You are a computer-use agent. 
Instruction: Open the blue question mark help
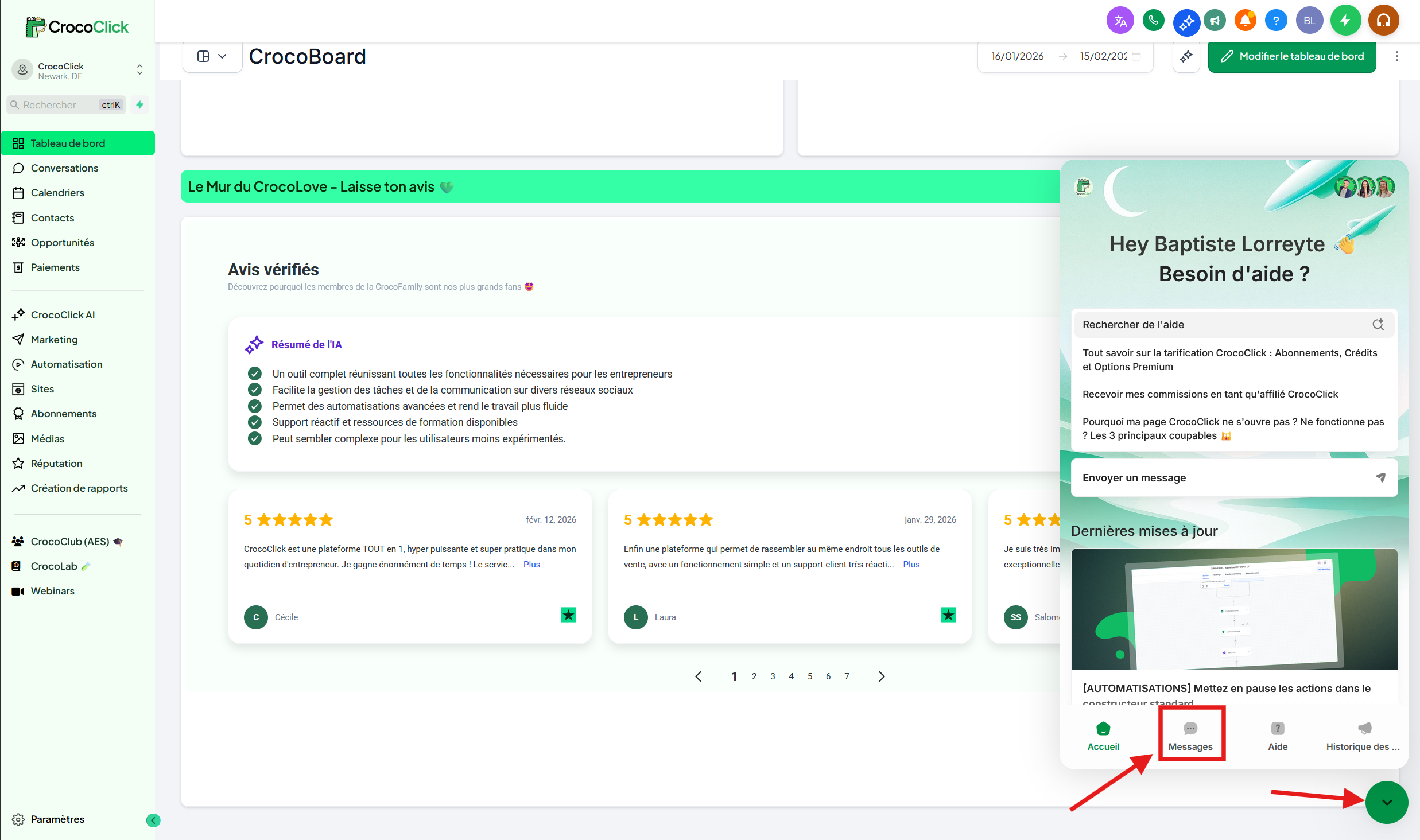coord(1276,21)
